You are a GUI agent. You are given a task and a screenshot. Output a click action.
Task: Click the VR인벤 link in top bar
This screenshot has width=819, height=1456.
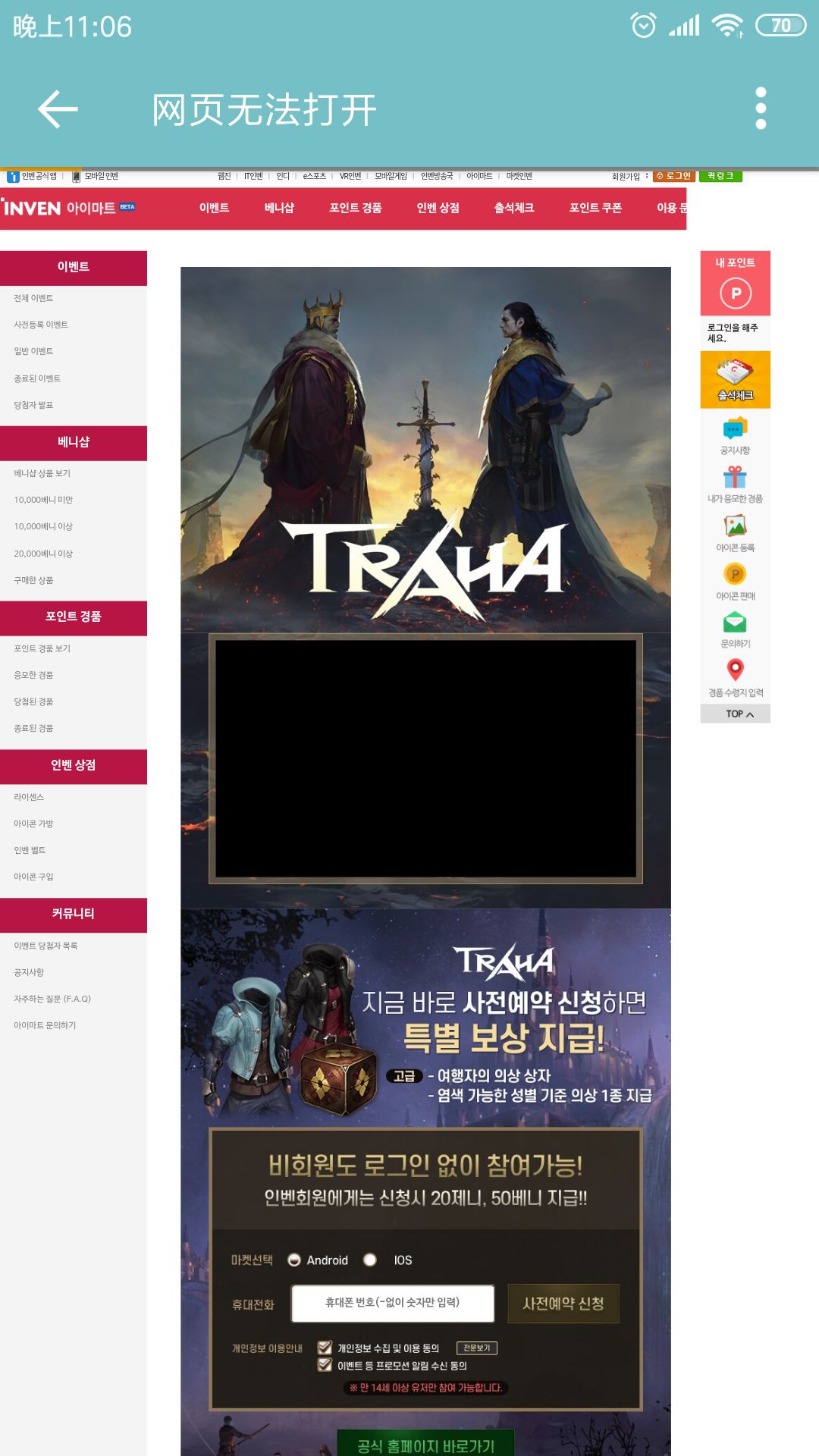[350, 176]
